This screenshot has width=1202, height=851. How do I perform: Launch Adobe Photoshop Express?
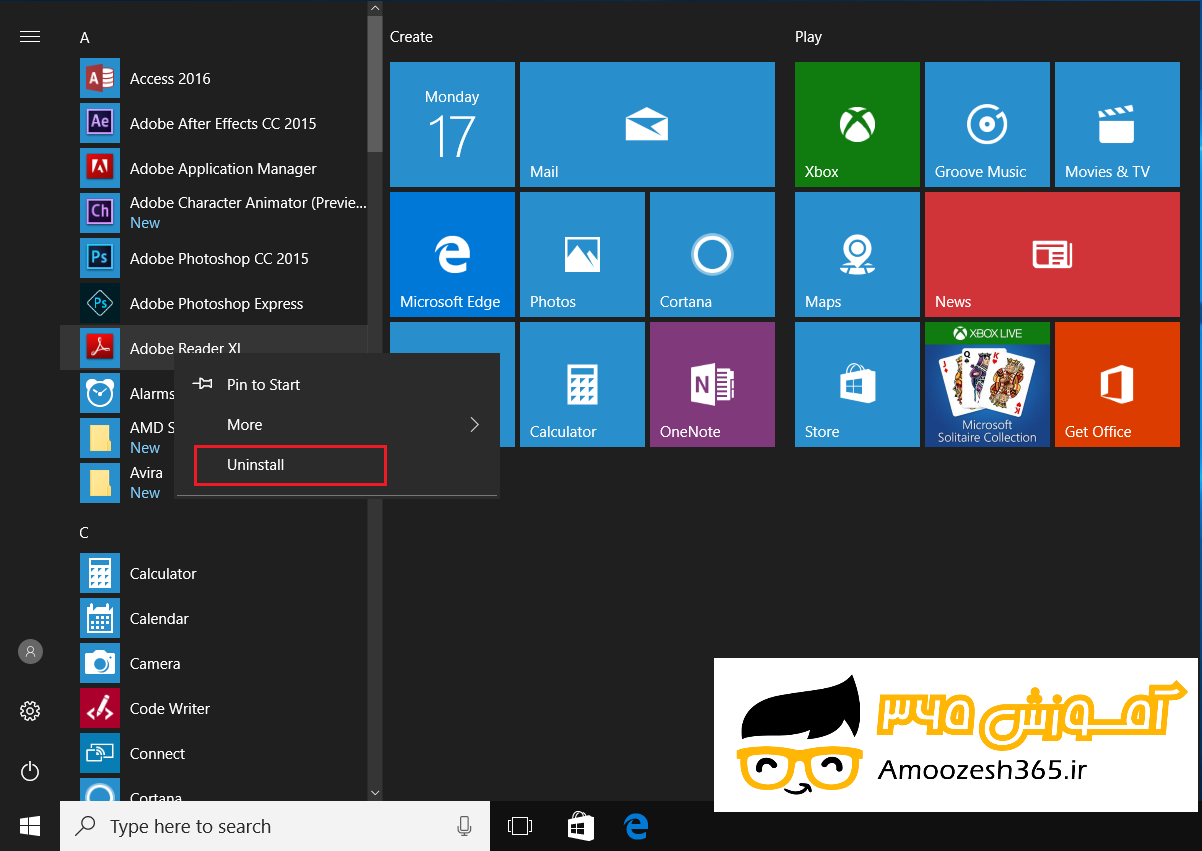click(x=214, y=303)
